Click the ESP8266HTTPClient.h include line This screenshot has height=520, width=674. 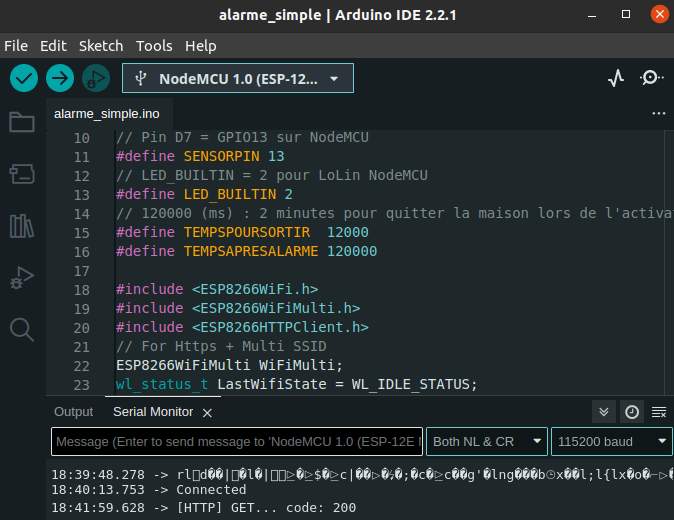click(x=242, y=327)
